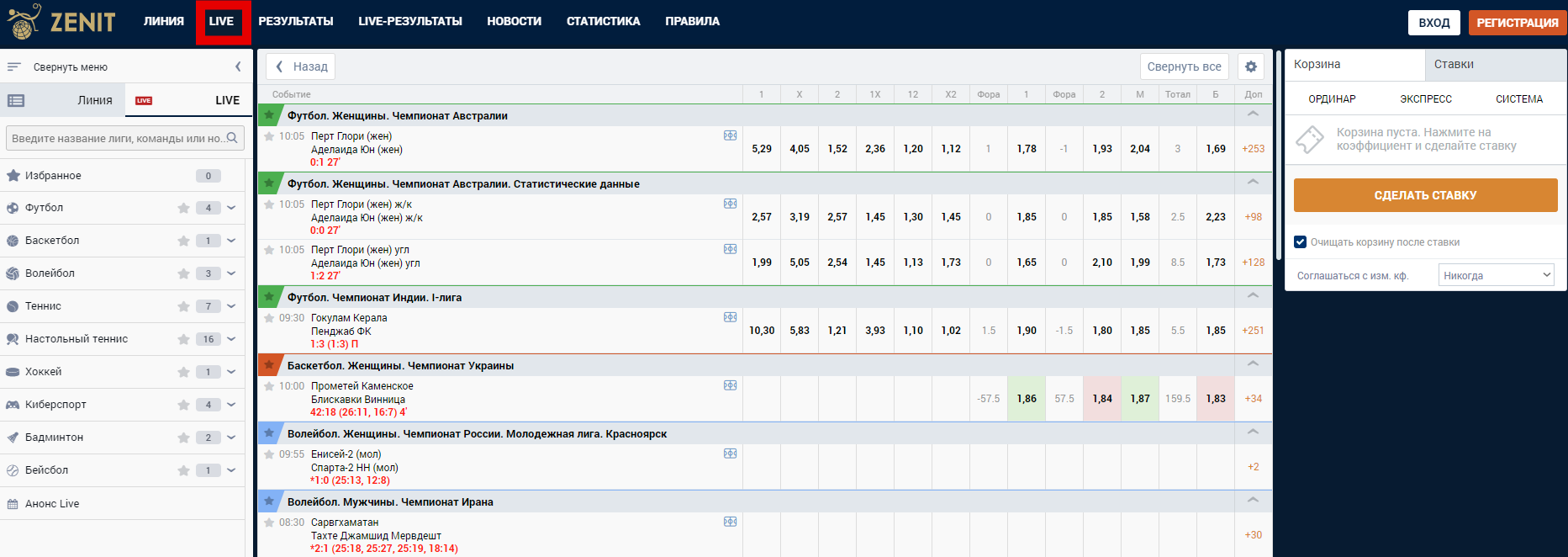Click search magnifier icon in league search
The height and width of the screenshot is (557, 1568).
[x=232, y=138]
